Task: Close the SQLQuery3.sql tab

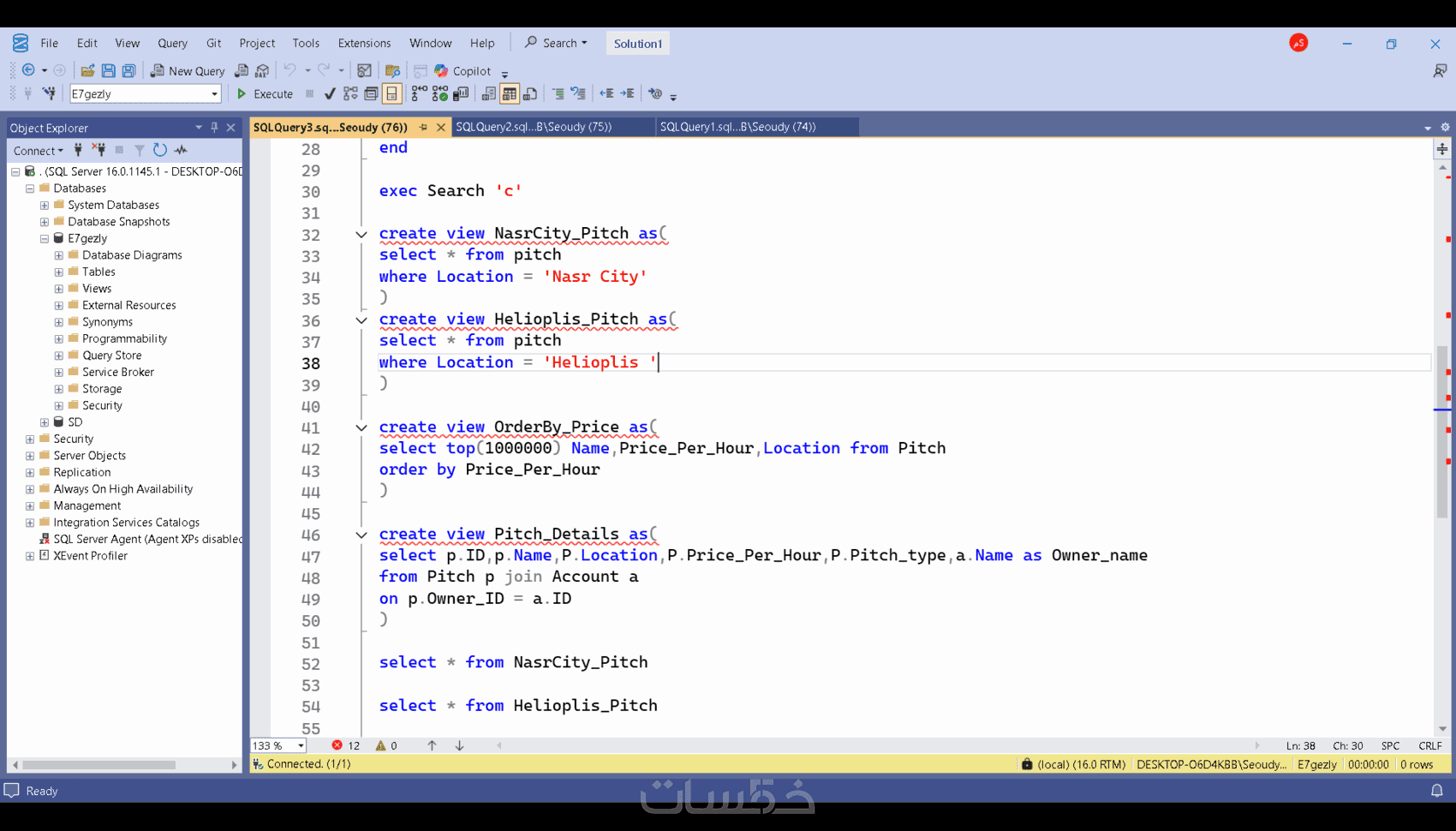Action: tap(441, 128)
